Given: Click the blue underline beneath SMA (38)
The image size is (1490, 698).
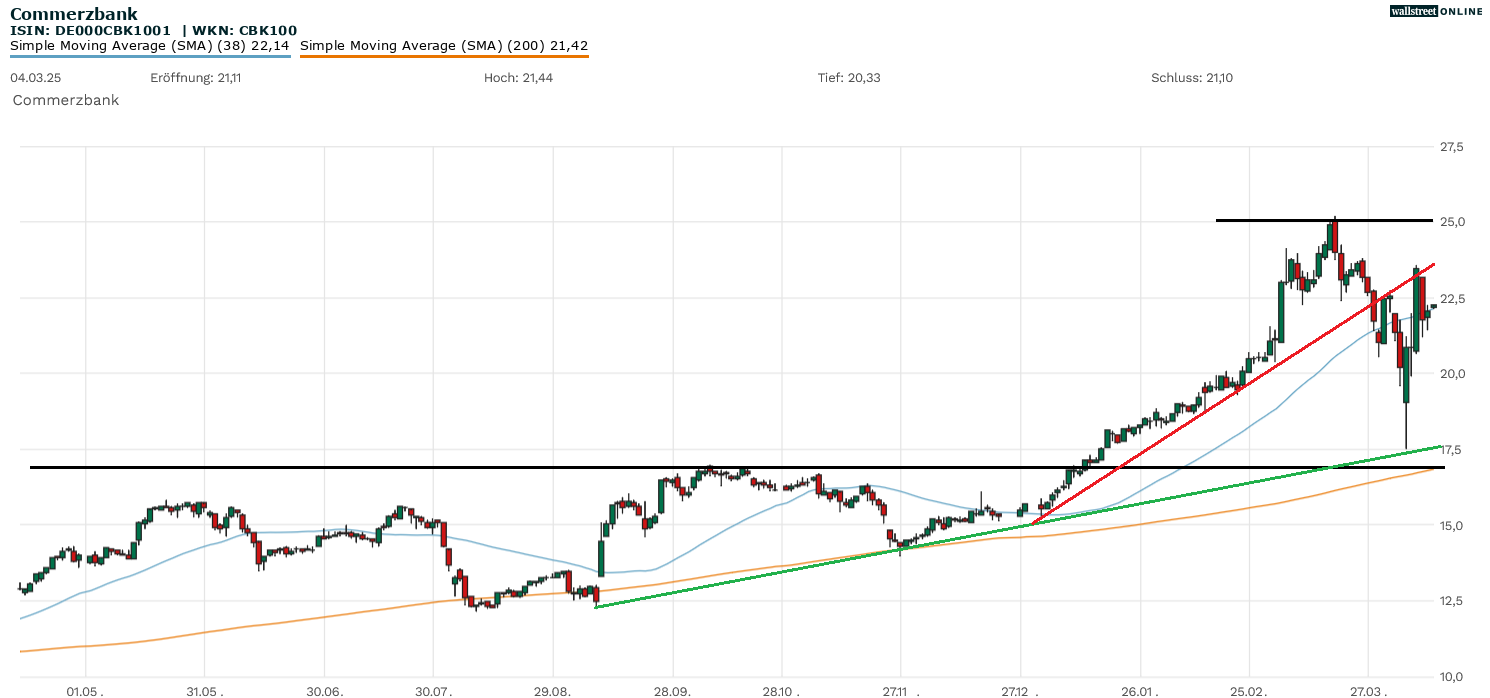Looking at the screenshot, I should point(150,56).
